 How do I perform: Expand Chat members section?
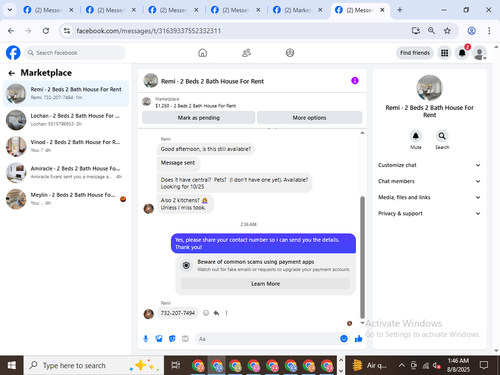coord(429,181)
